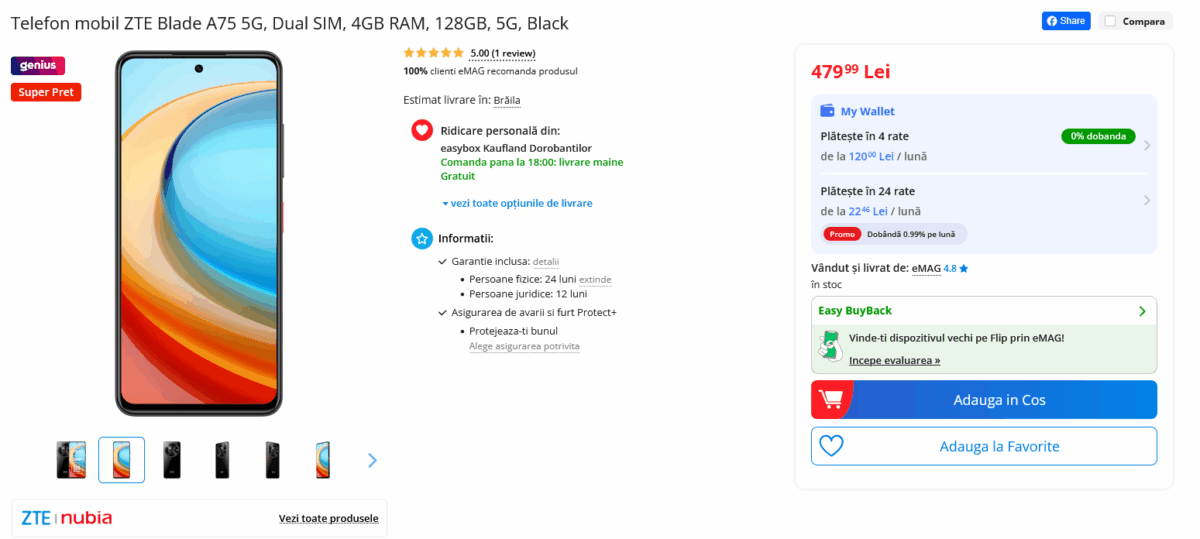Click the blue star Informatii icon
The width and height of the screenshot is (1200, 539).
[x=422, y=238]
